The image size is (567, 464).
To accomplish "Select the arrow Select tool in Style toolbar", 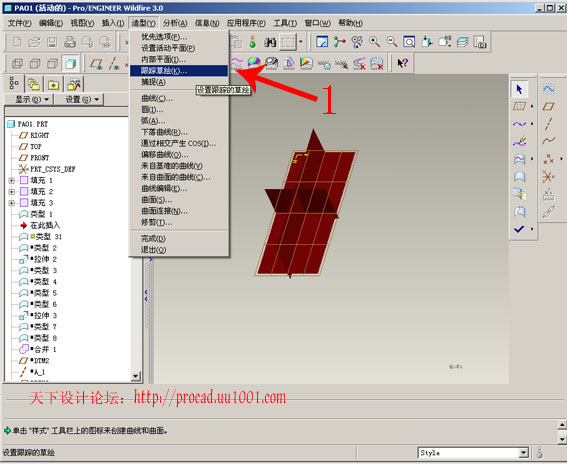I will pyautogui.click(x=519, y=89).
